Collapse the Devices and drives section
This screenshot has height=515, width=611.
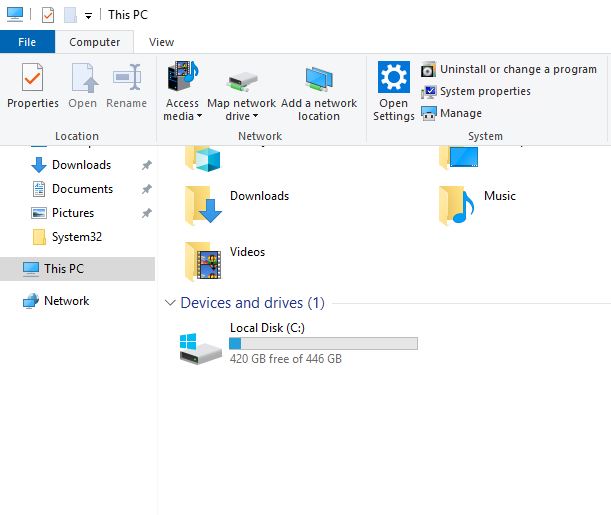pyautogui.click(x=170, y=303)
